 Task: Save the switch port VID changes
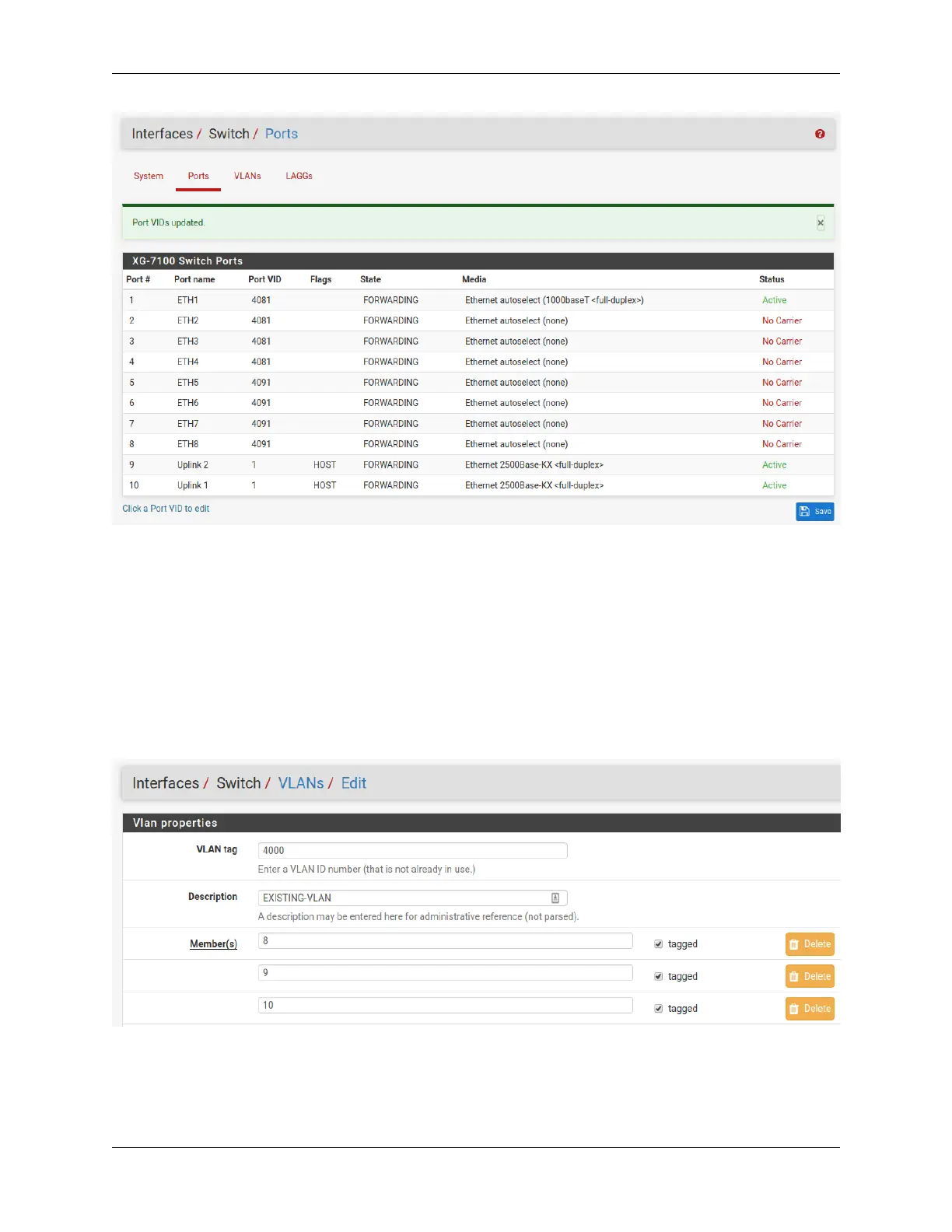coord(815,512)
